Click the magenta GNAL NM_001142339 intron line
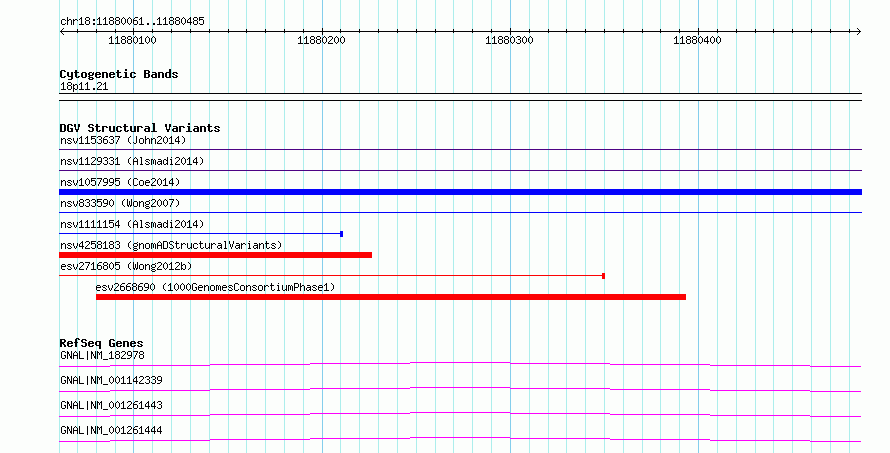The height and width of the screenshot is (453, 890). (460, 389)
